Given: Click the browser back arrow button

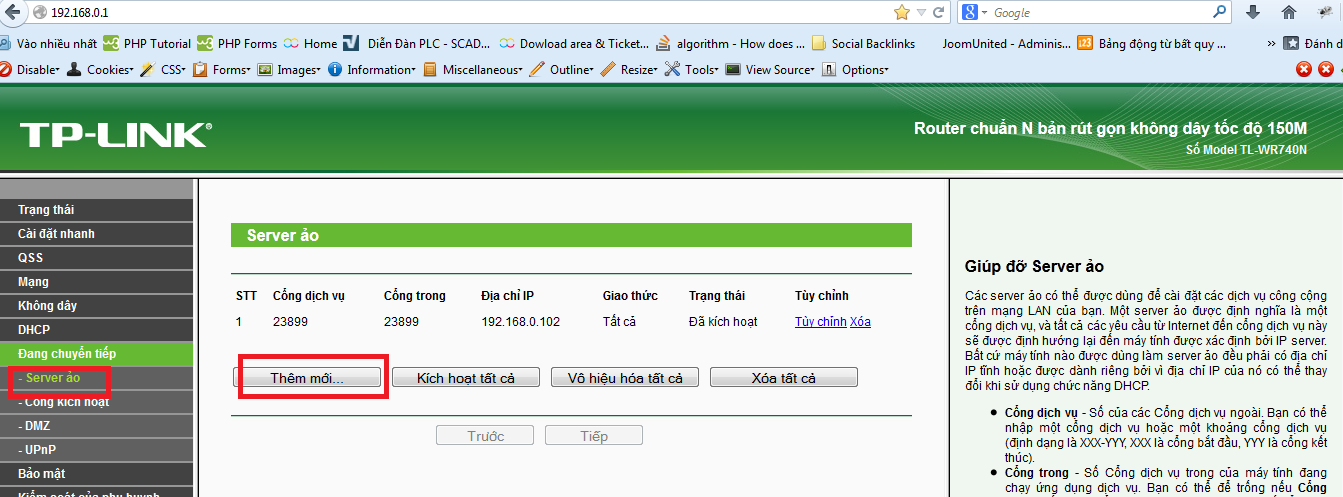Looking at the screenshot, I should coord(12,13).
